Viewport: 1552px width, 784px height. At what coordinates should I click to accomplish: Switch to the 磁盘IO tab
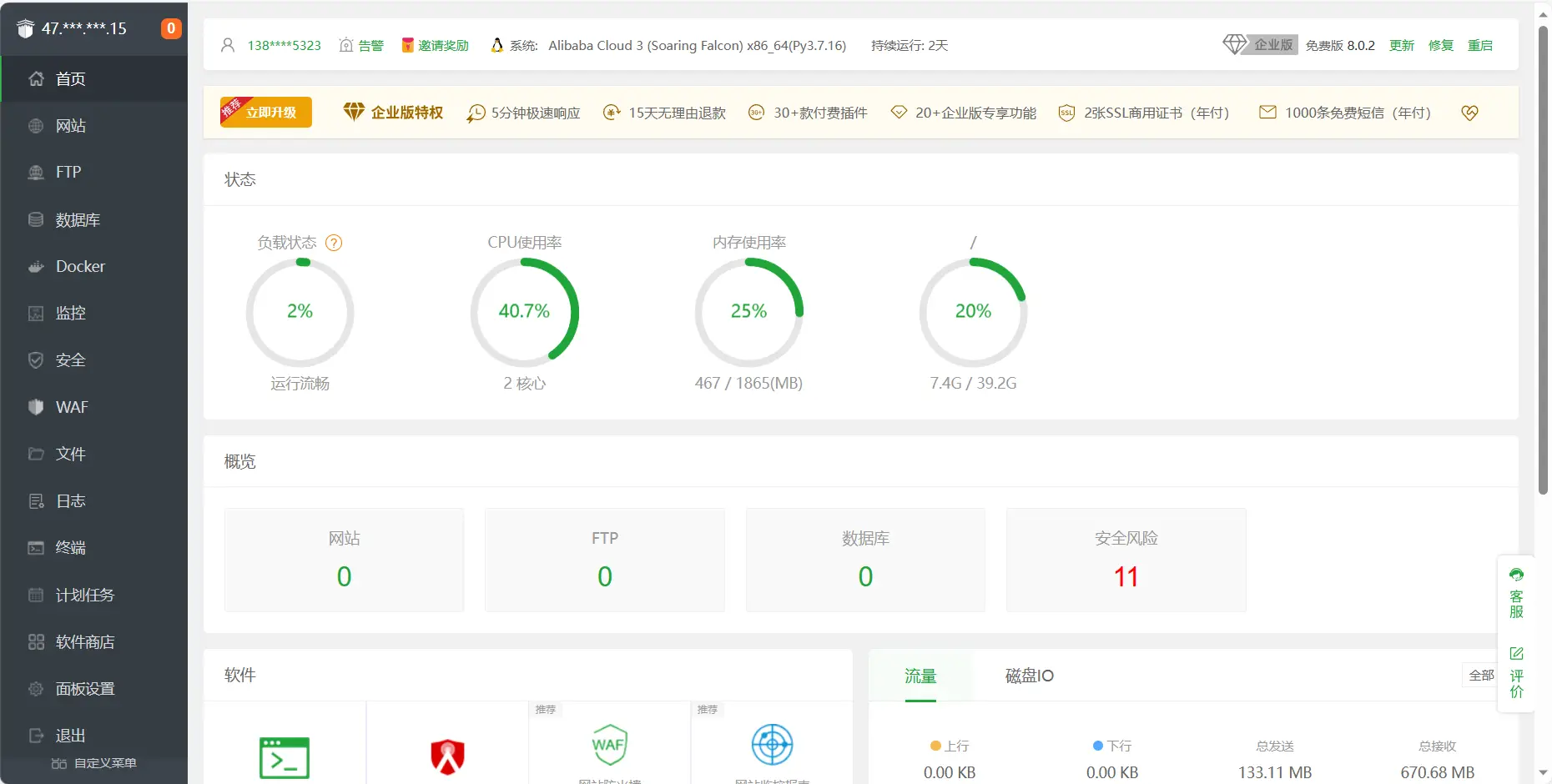pos(1029,676)
